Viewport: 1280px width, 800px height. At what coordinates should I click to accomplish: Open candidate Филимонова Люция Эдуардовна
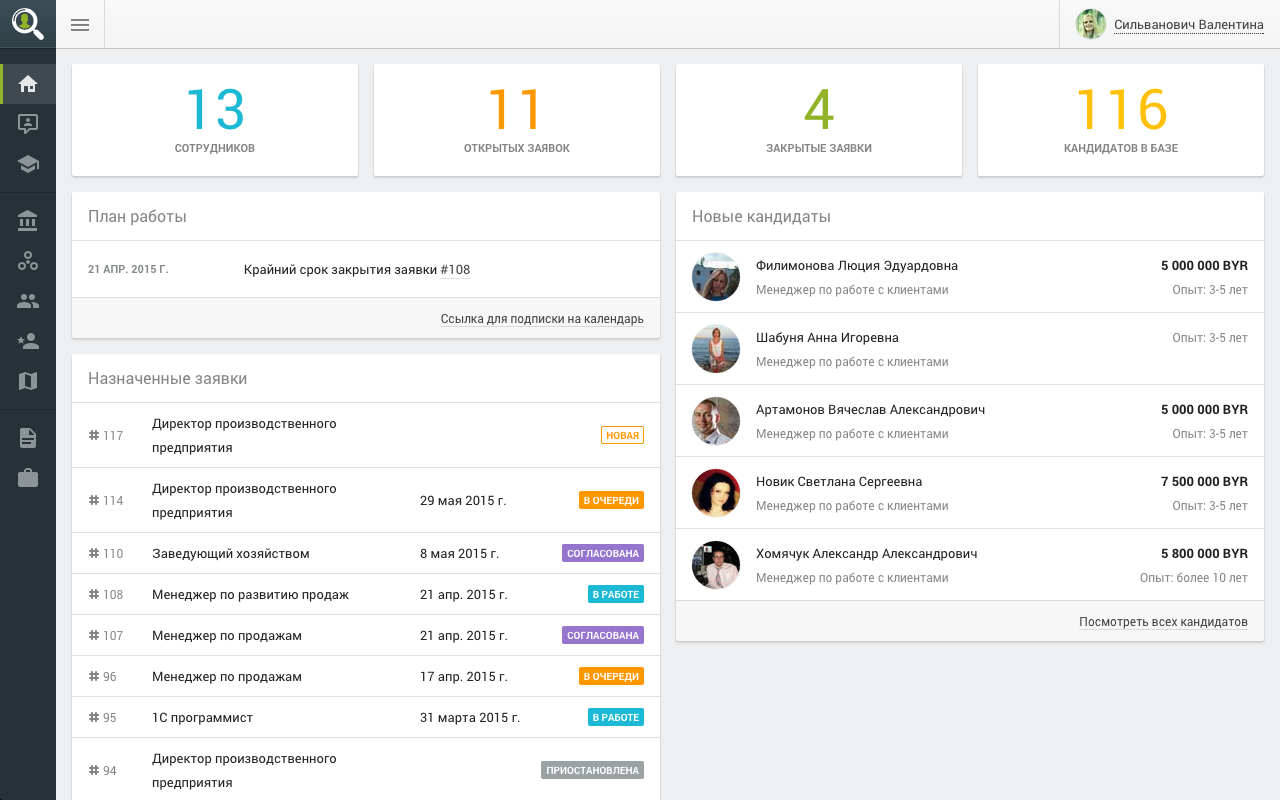[856, 266]
